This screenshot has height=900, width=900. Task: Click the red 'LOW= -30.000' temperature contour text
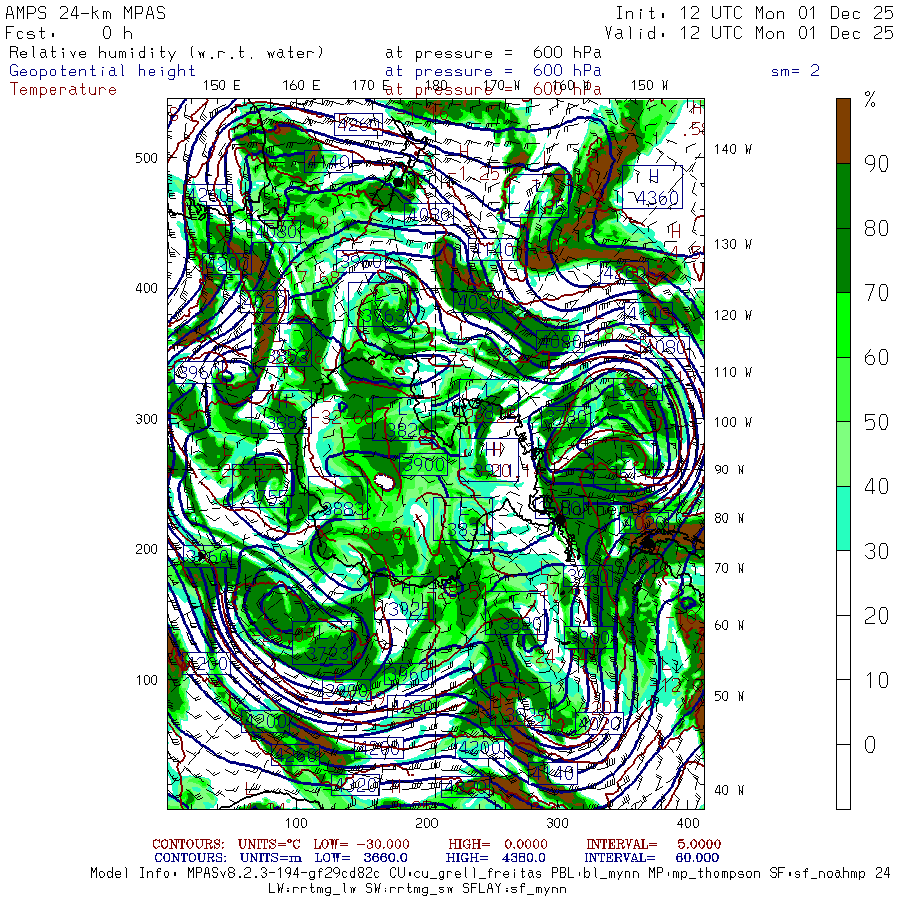tap(362, 844)
